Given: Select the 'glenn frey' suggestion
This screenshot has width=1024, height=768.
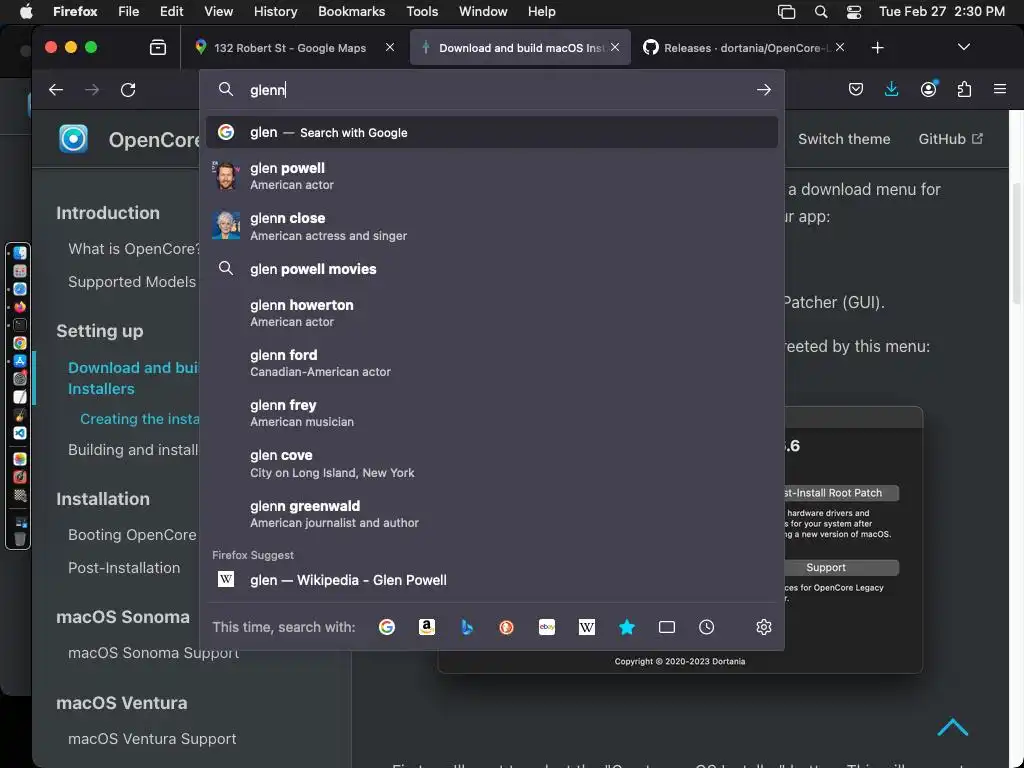Looking at the screenshot, I should (492, 413).
